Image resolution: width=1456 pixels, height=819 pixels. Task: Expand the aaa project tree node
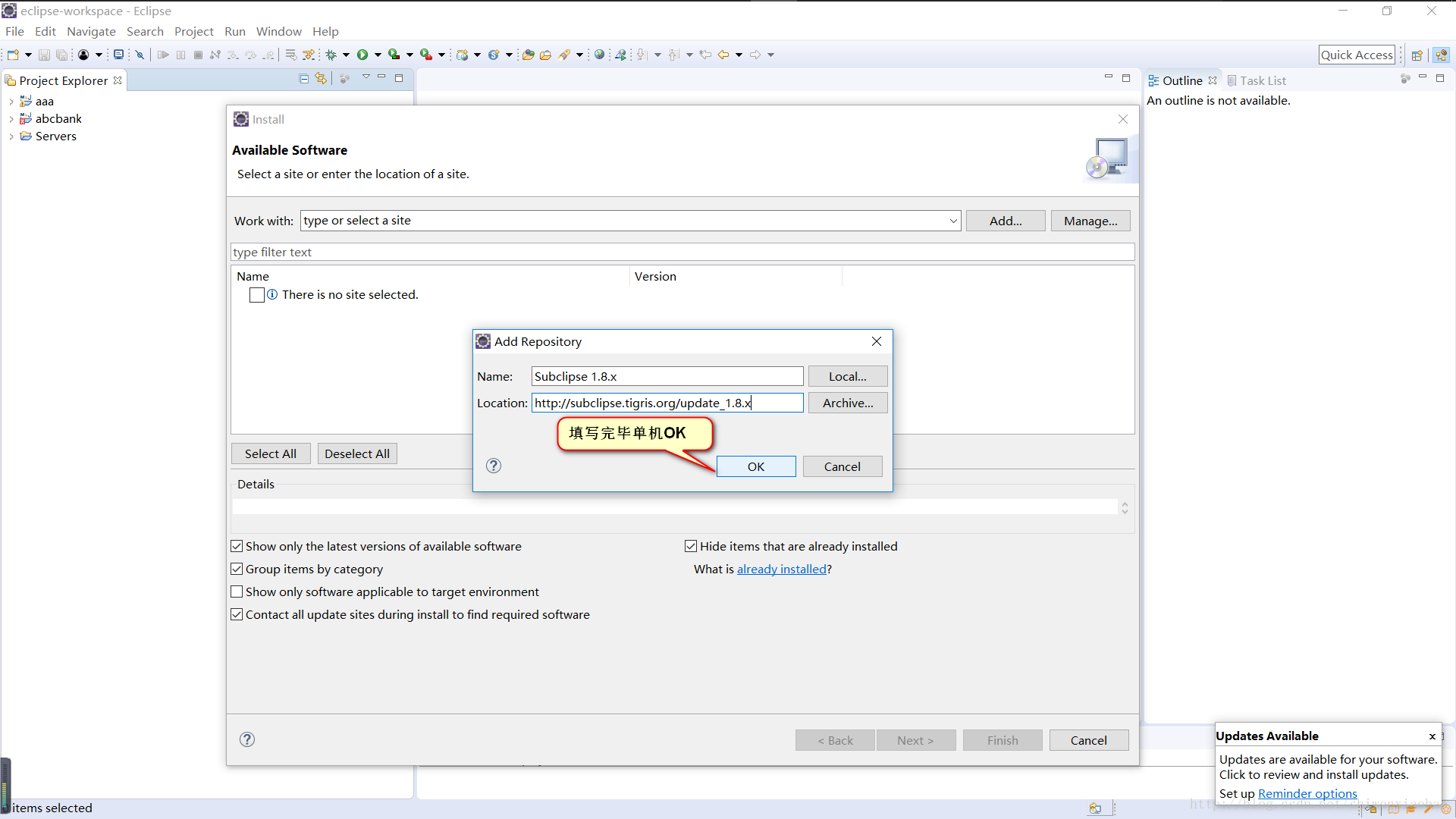[11, 102]
